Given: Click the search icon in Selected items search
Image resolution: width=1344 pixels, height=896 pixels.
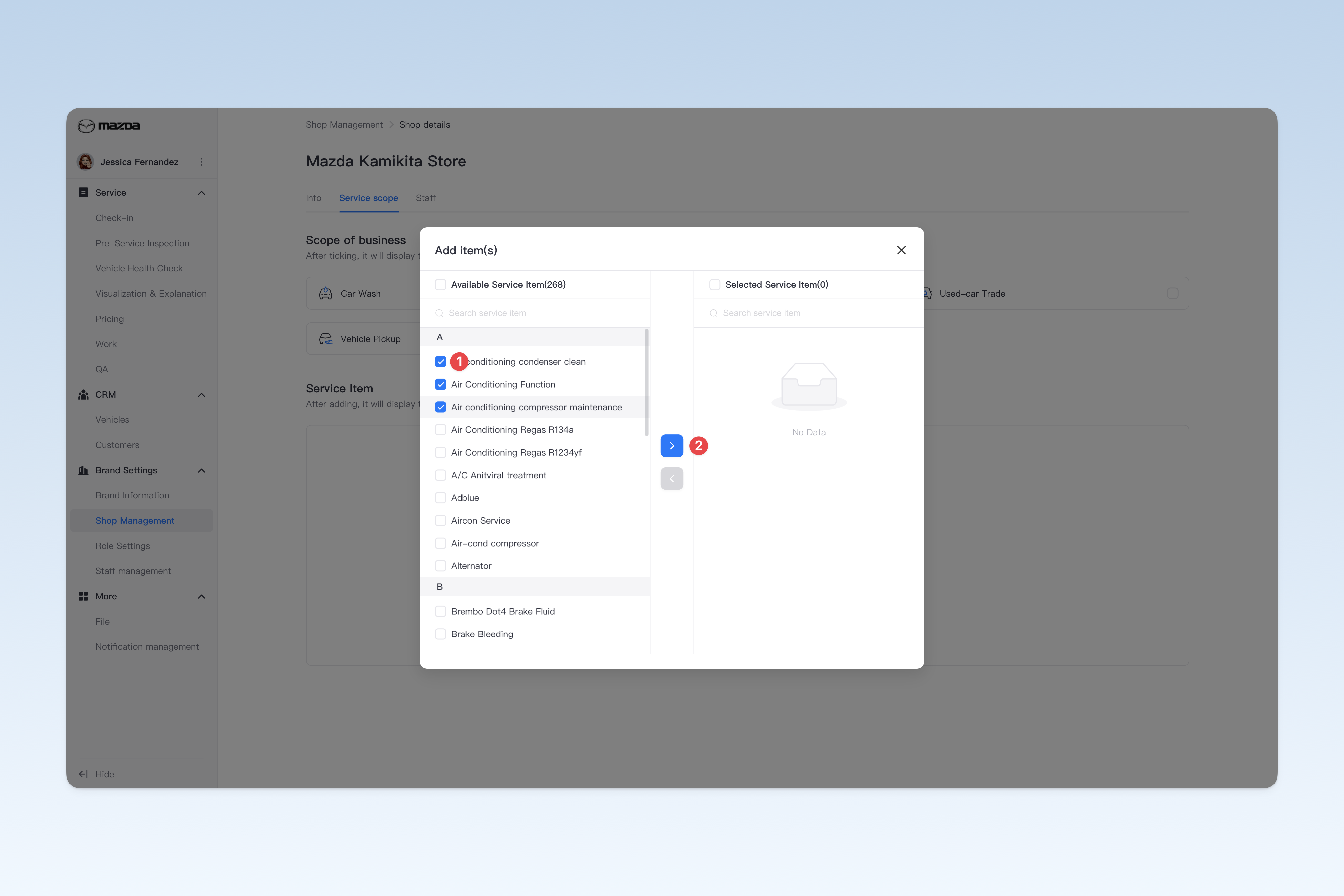Looking at the screenshot, I should point(714,313).
